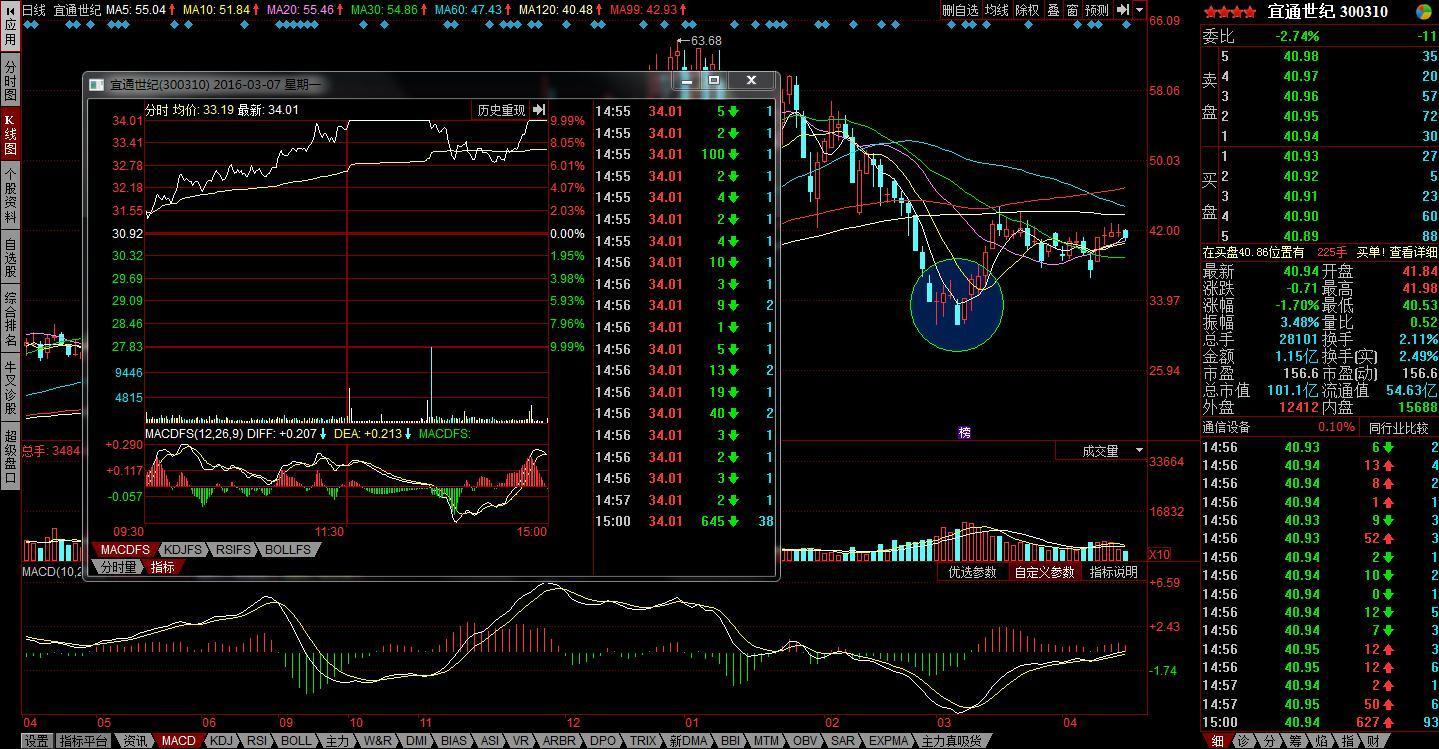
Task: Select KDJFS tab in popup
Action: [183, 550]
